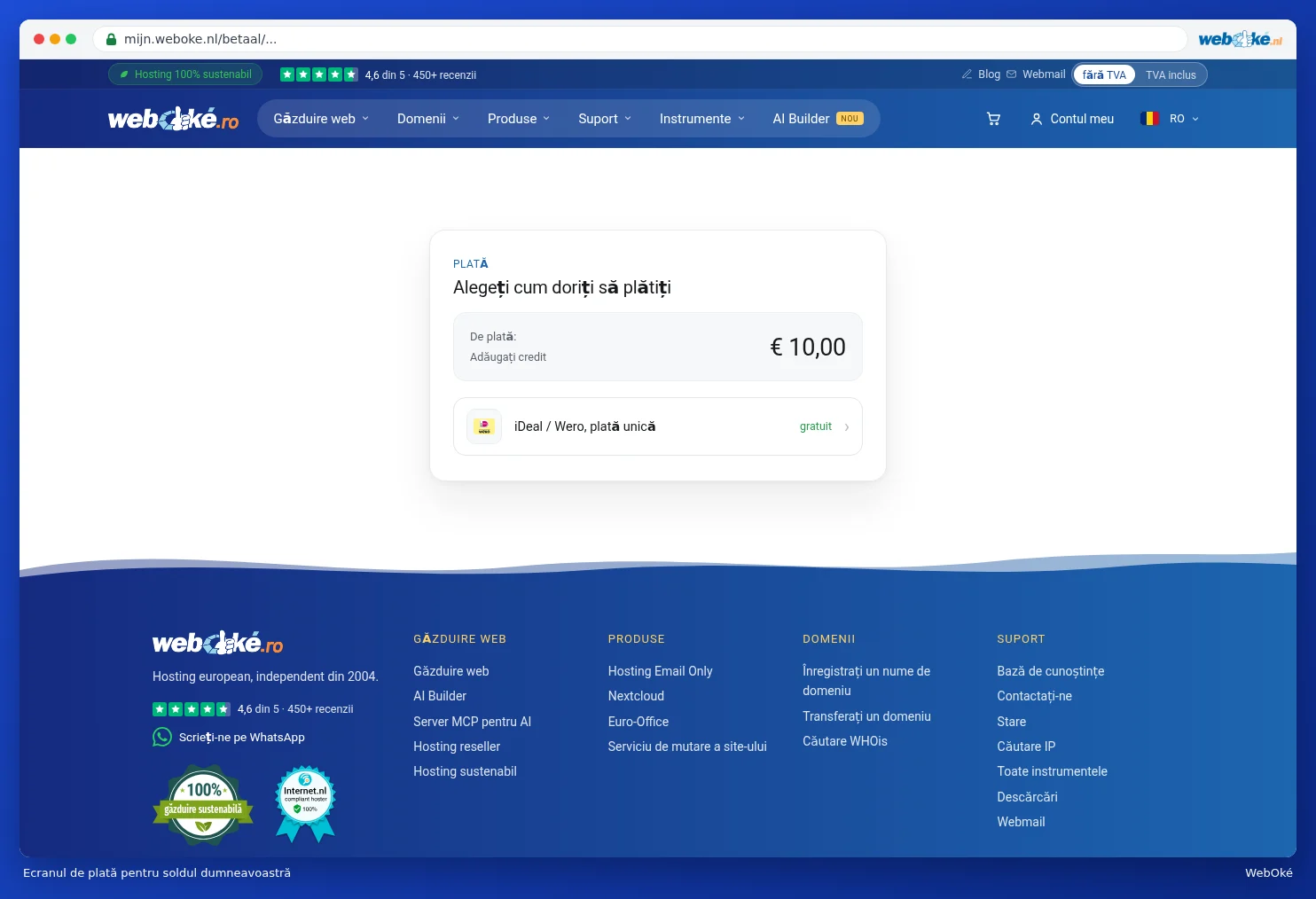Switch prices to TVA inclus
1316x899 pixels.
point(1171,75)
